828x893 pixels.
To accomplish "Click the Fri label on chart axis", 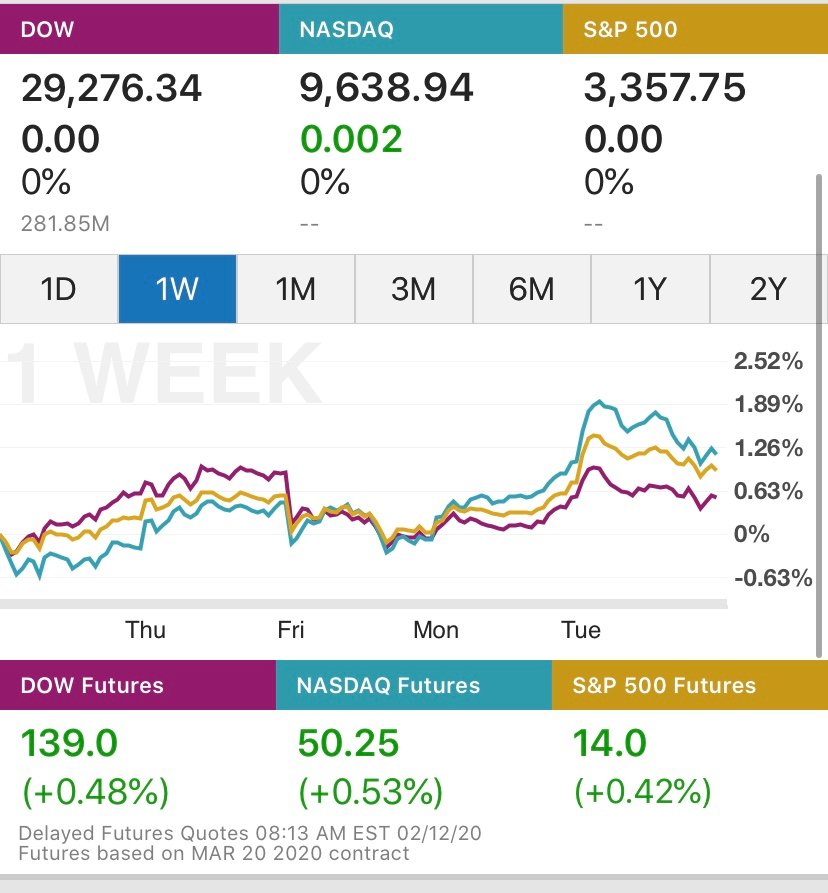I will [x=291, y=630].
